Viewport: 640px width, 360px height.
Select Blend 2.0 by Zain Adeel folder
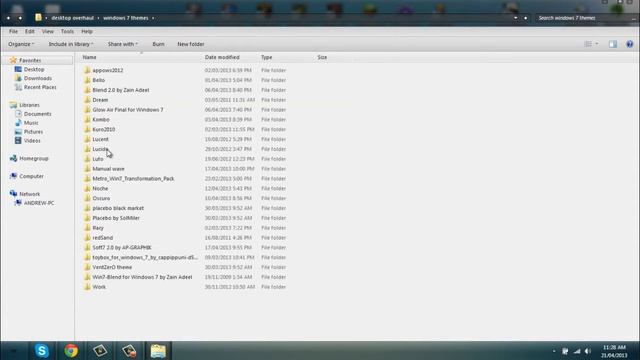pyautogui.click(x=121, y=90)
